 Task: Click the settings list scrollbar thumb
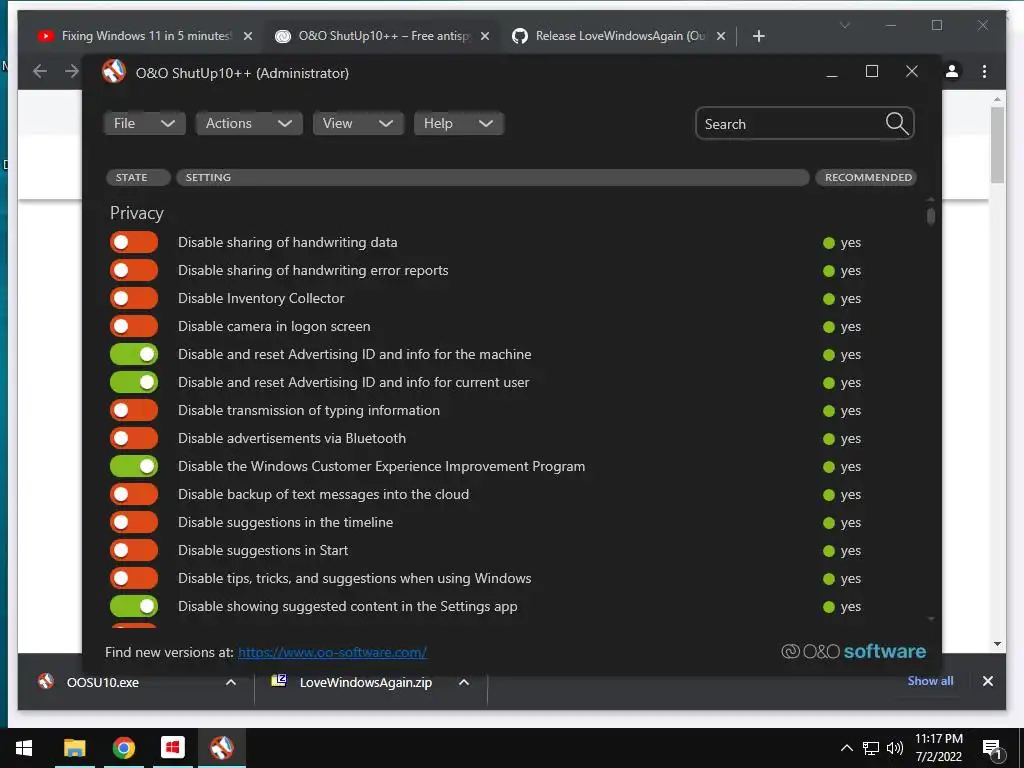[x=931, y=216]
